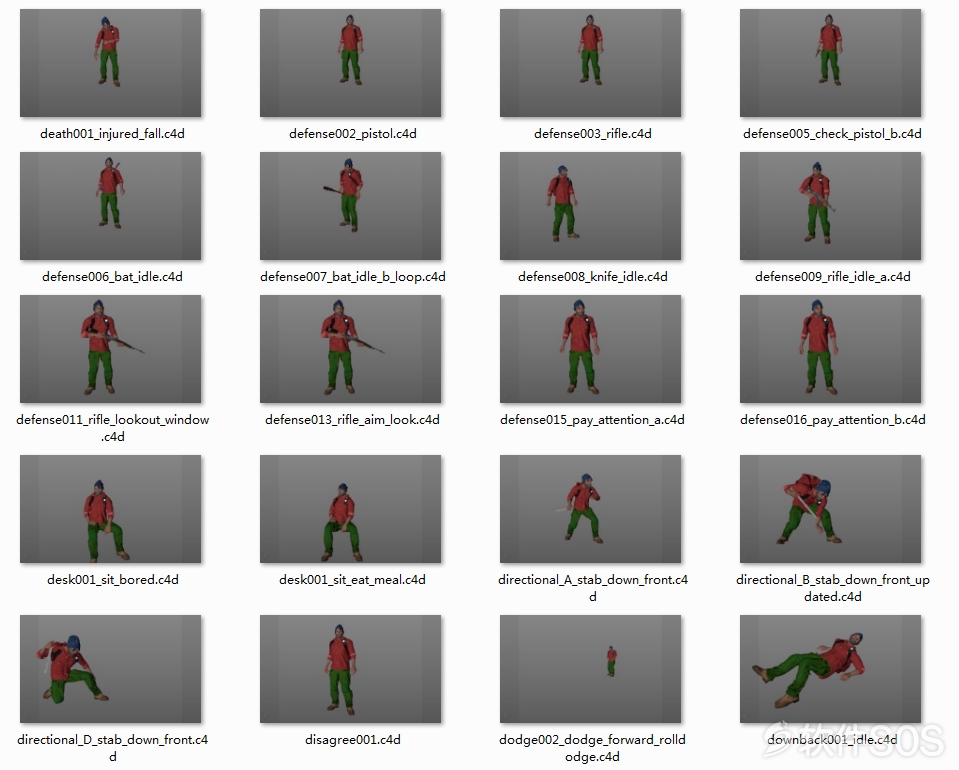
Task: Click the defense016_pay_attention_b.c4d thumbnail
Action: [831, 349]
